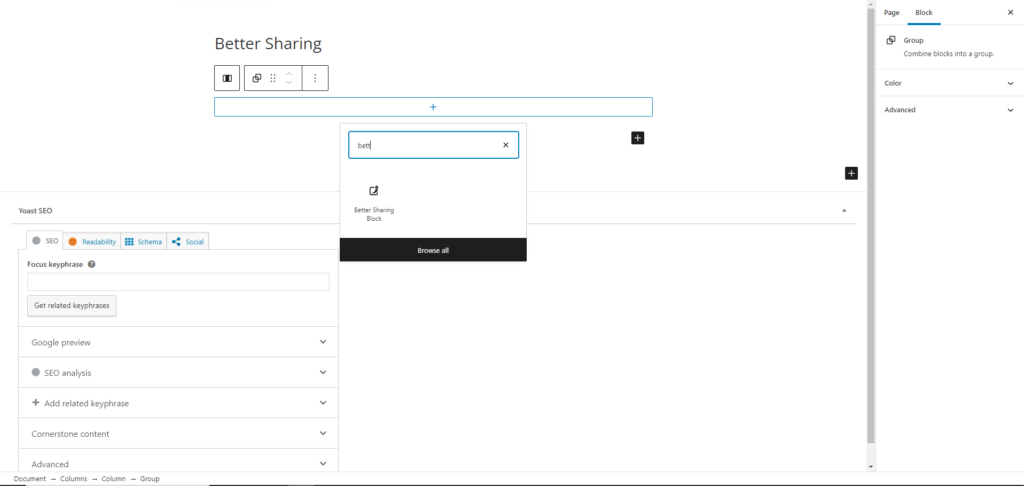Screen dimensions: 1024x486
Task: Click the black plus button beside the inserter popup
Action: pyautogui.click(x=638, y=138)
